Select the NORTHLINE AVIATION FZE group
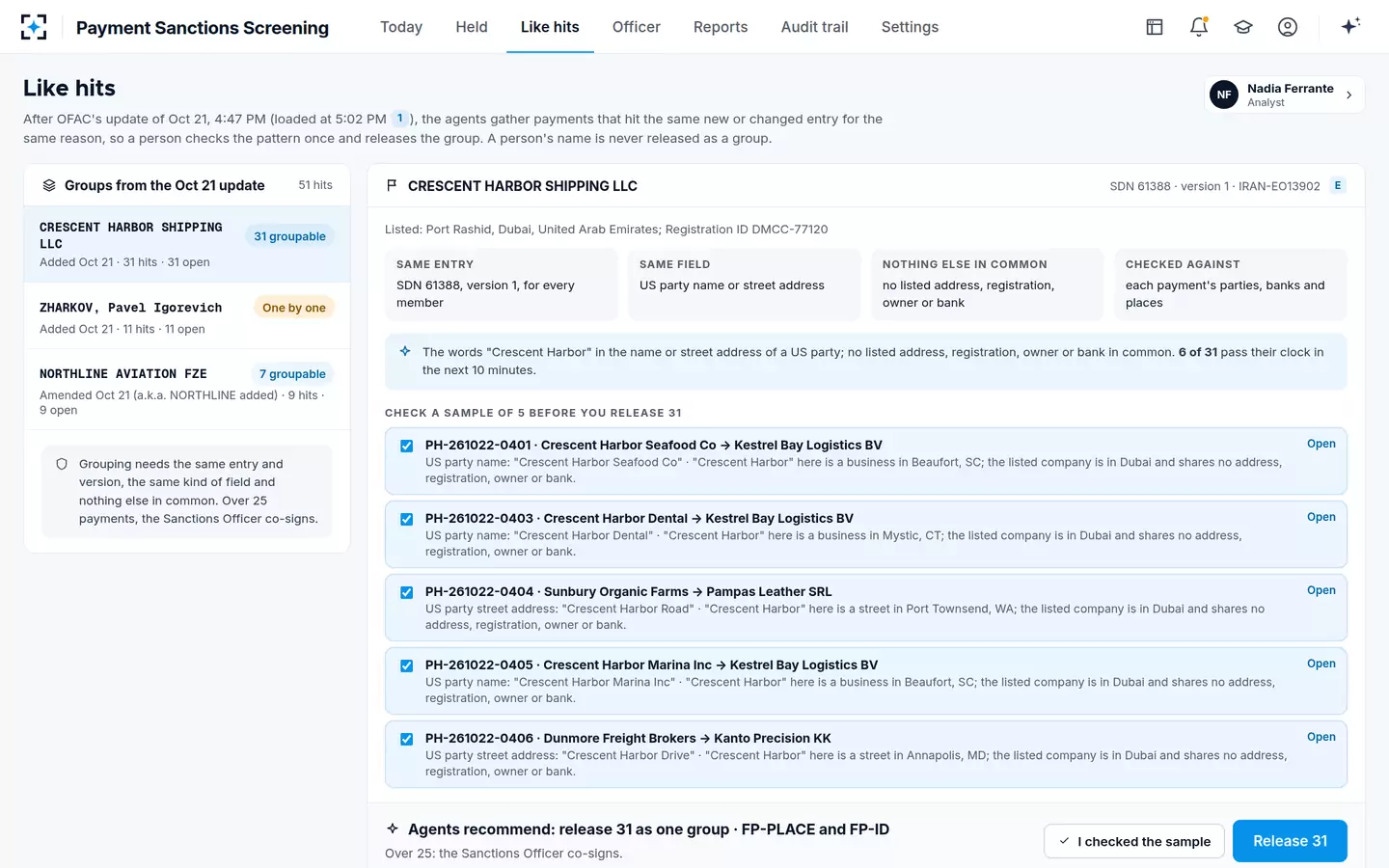Image resolution: width=1389 pixels, height=868 pixels. [187, 390]
